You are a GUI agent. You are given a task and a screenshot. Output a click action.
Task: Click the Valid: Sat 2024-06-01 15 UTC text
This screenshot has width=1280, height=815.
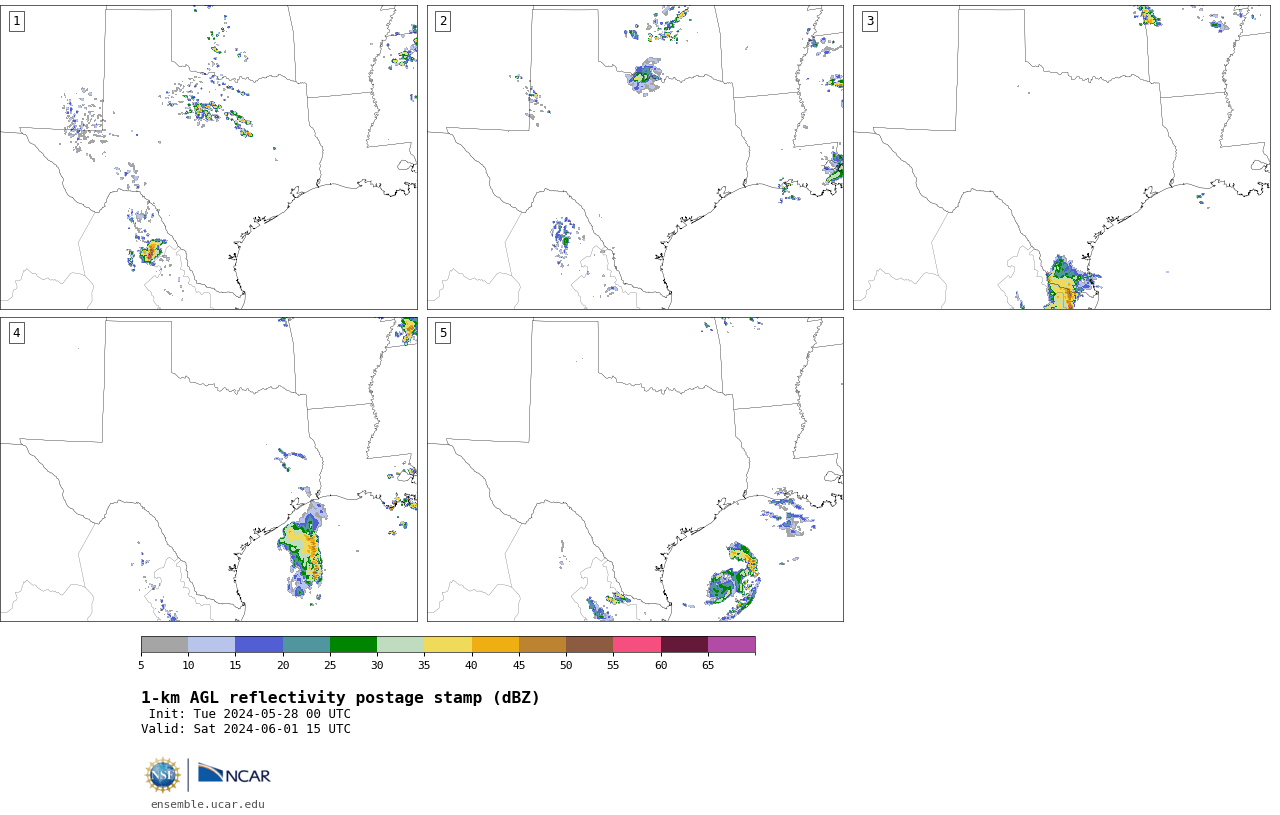click(x=246, y=729)
